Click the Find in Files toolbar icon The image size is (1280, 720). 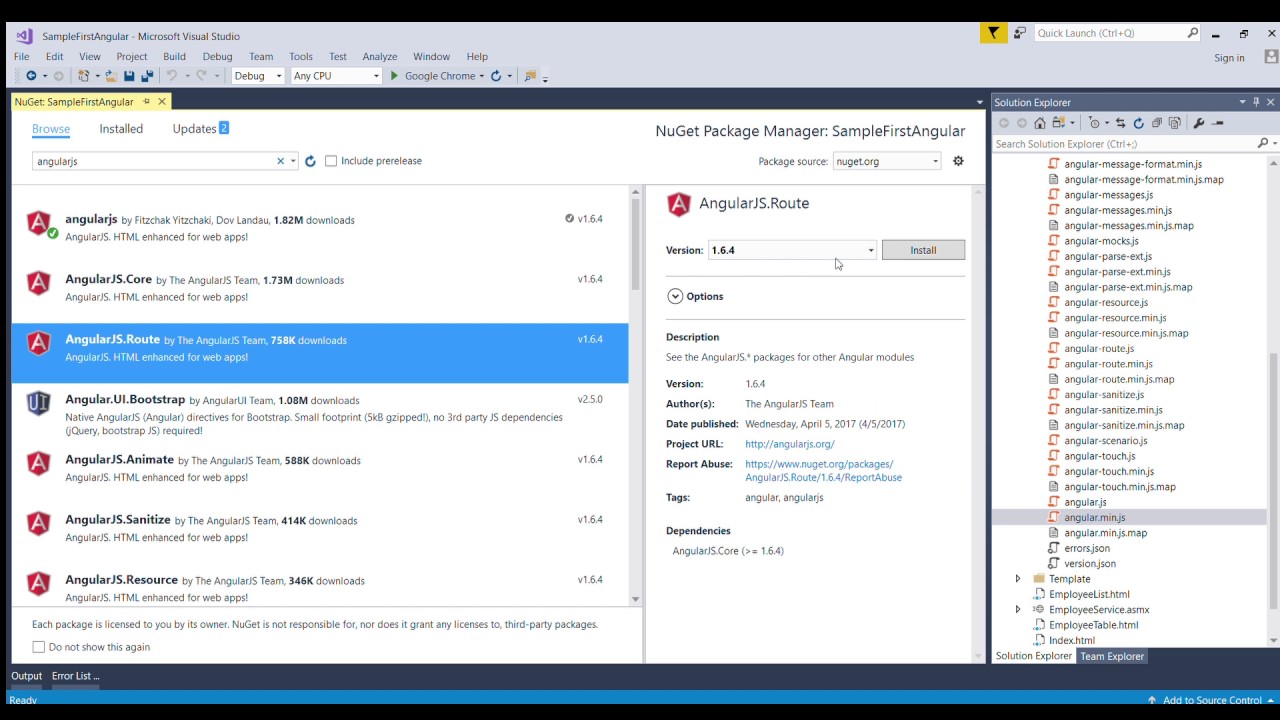[531, 76]
